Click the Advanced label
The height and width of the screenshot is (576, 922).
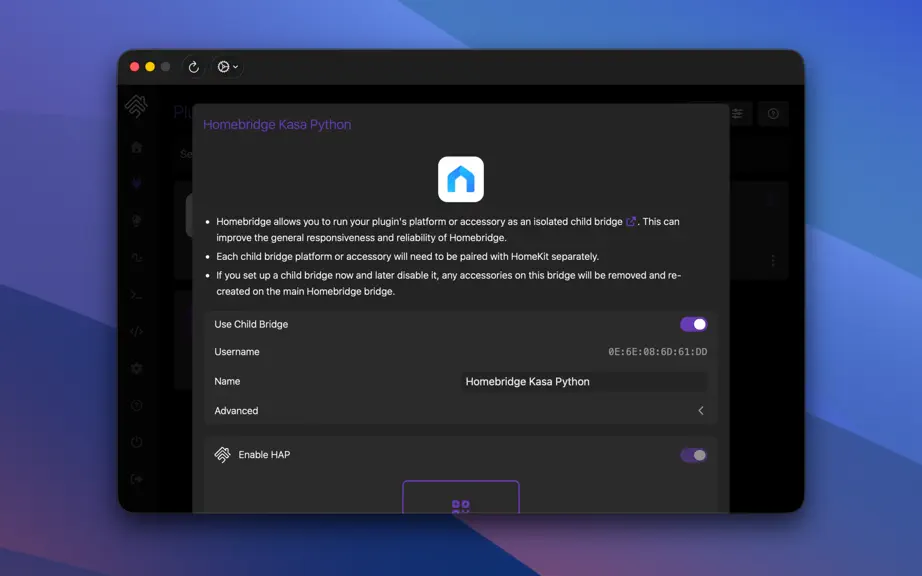click(x=236, y=411)
